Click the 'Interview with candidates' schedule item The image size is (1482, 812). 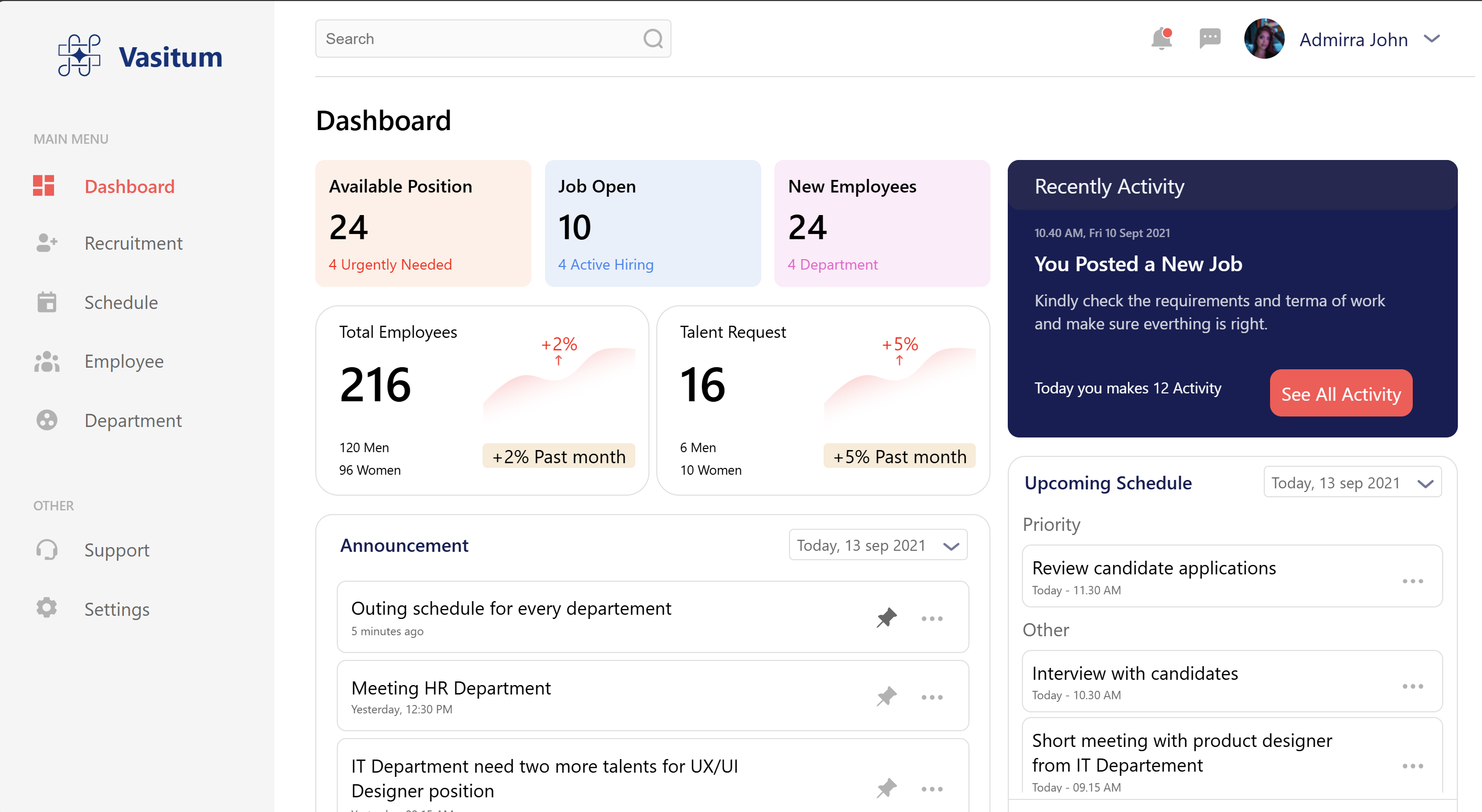point(1232,681)
